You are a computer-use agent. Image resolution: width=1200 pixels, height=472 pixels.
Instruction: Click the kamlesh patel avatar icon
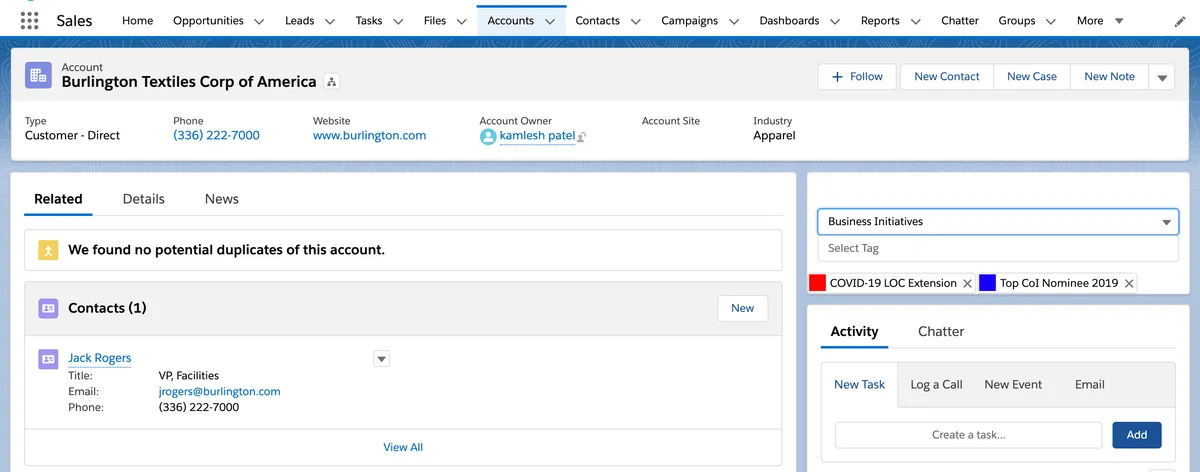(x=488, y=136)
